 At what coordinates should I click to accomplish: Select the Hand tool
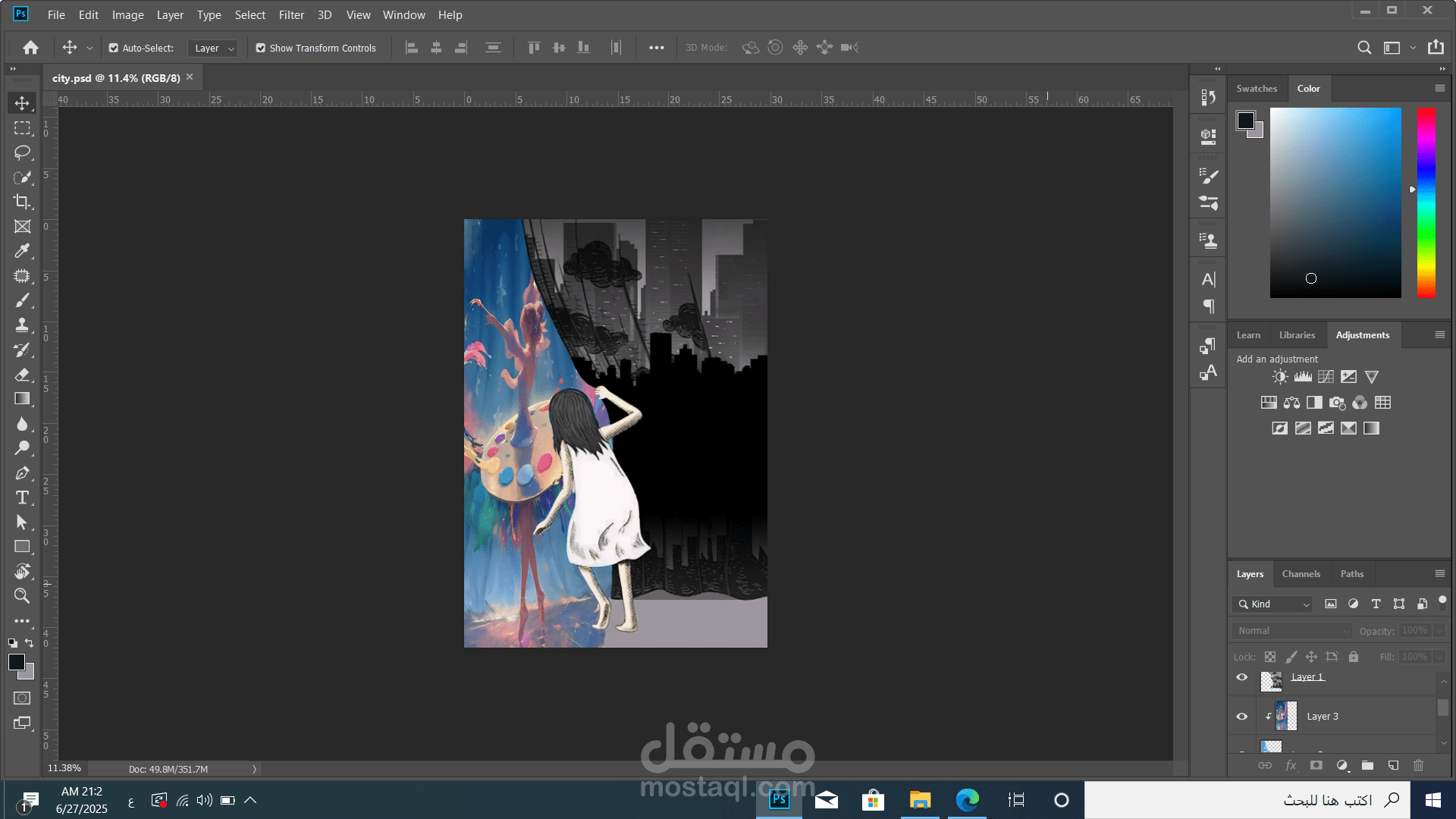point(22,571)
